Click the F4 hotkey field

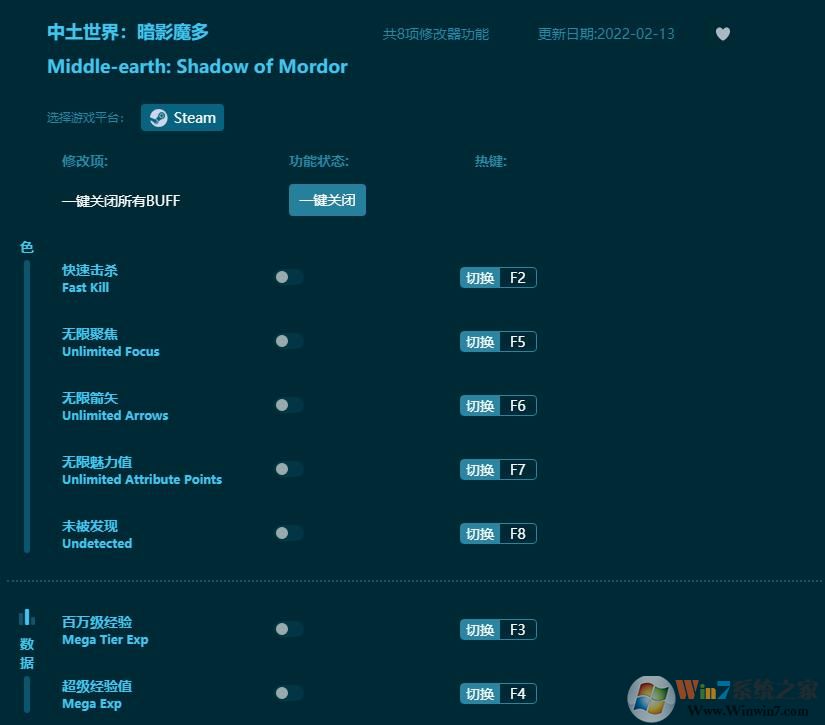(x=518, y=694)
